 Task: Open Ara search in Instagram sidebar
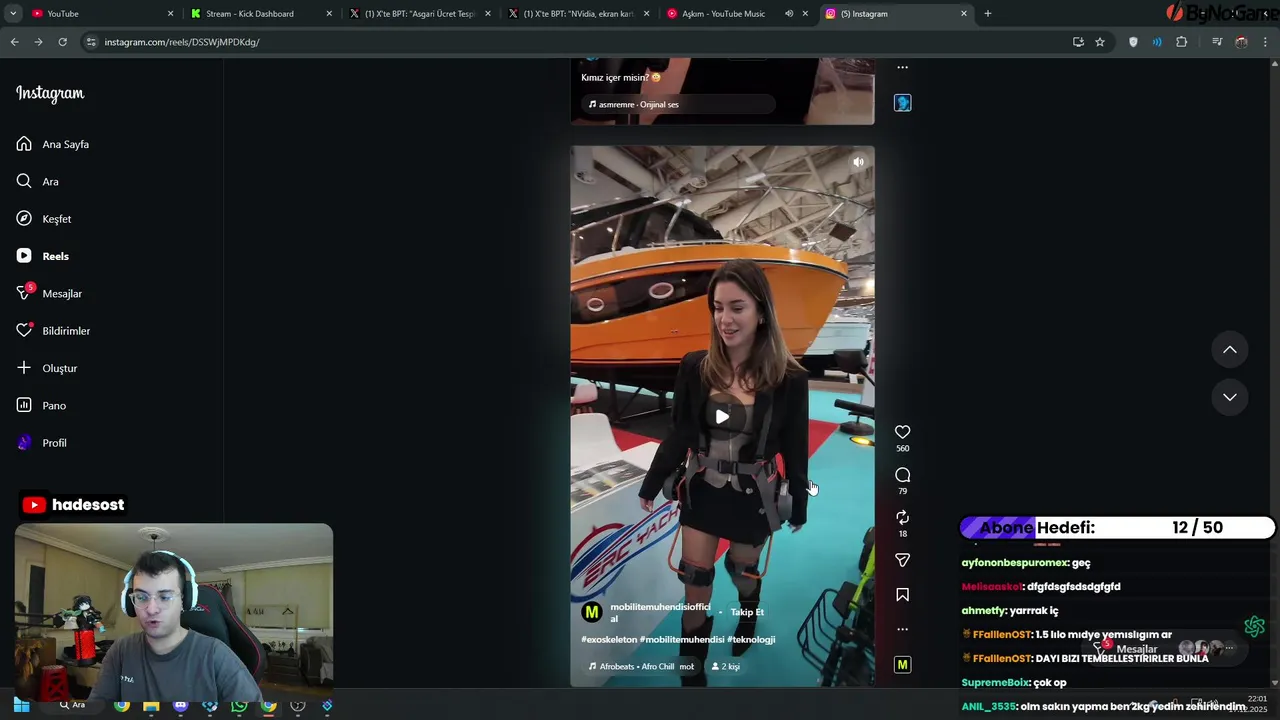coord(38,181)
